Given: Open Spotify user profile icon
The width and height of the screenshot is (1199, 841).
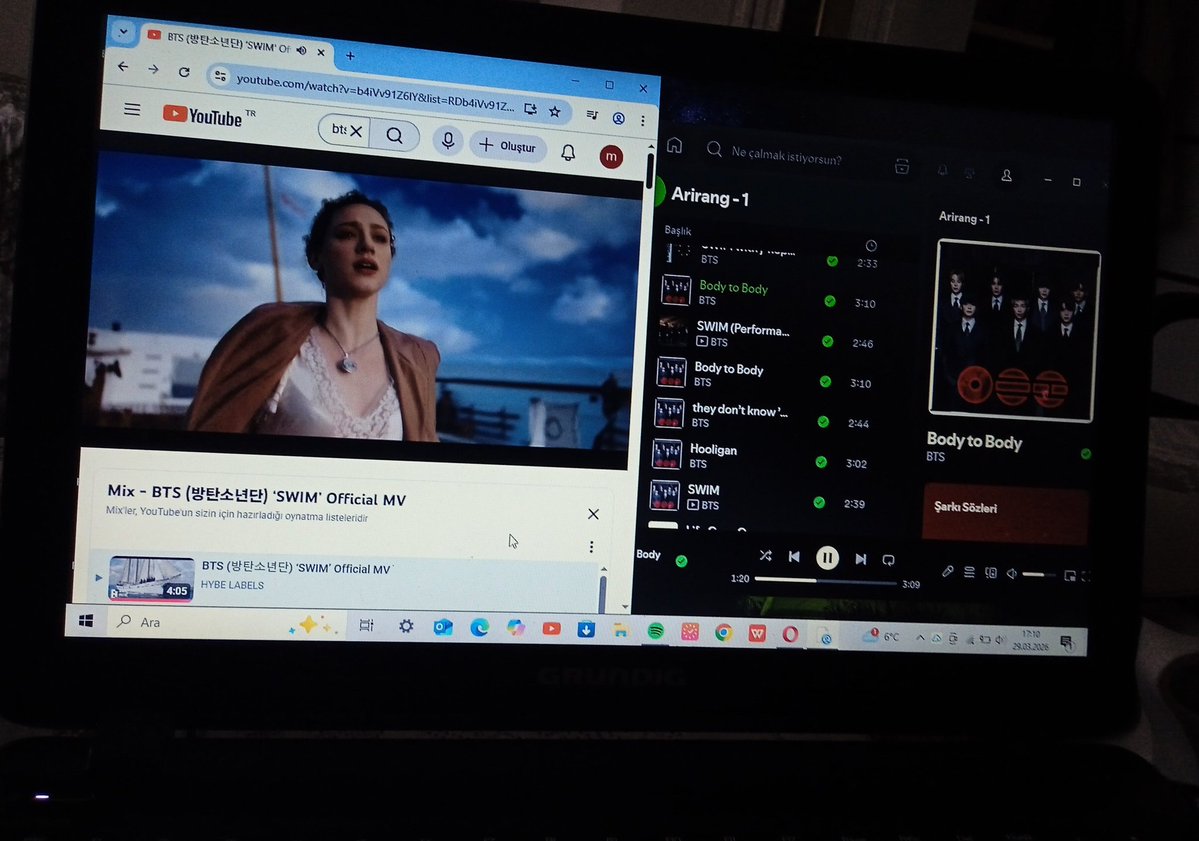Looking at the screenshot, I should coord(1006,175).
